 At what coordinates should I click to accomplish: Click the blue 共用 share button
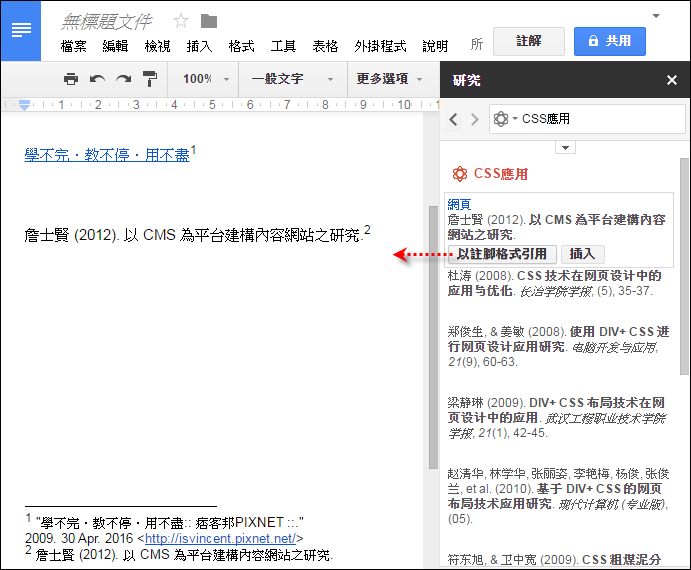pos(610,41)
